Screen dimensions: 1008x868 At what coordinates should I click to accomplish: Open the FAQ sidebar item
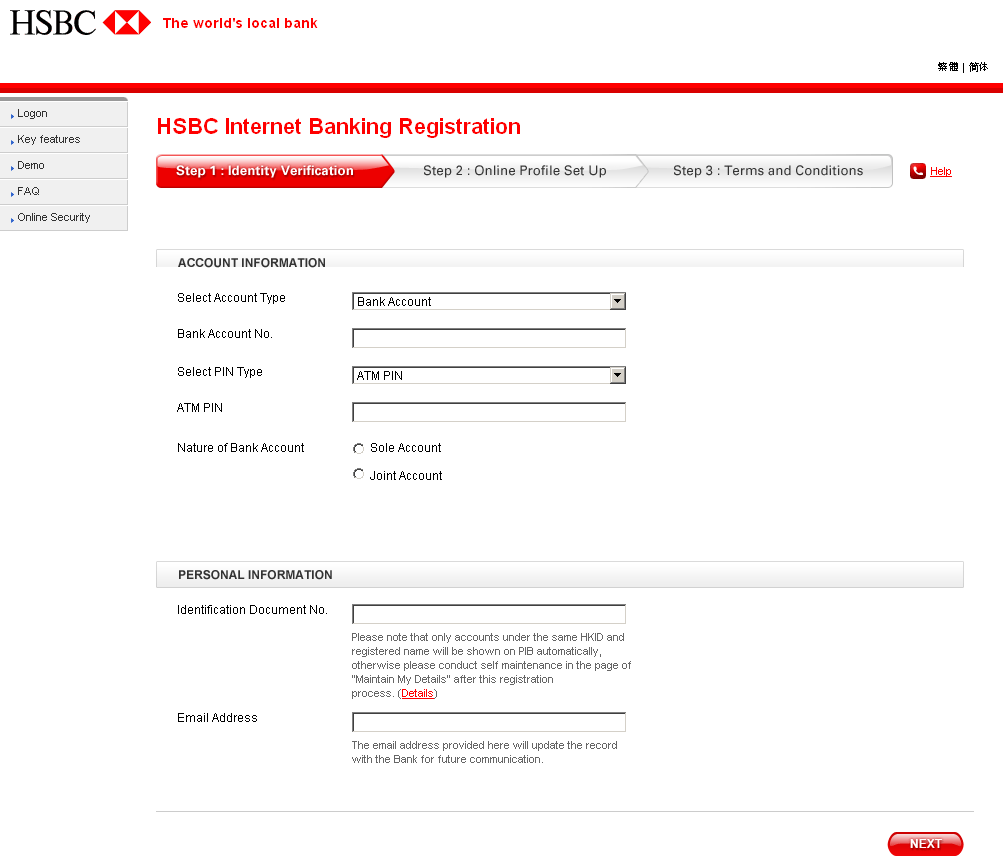click(28, 191)
